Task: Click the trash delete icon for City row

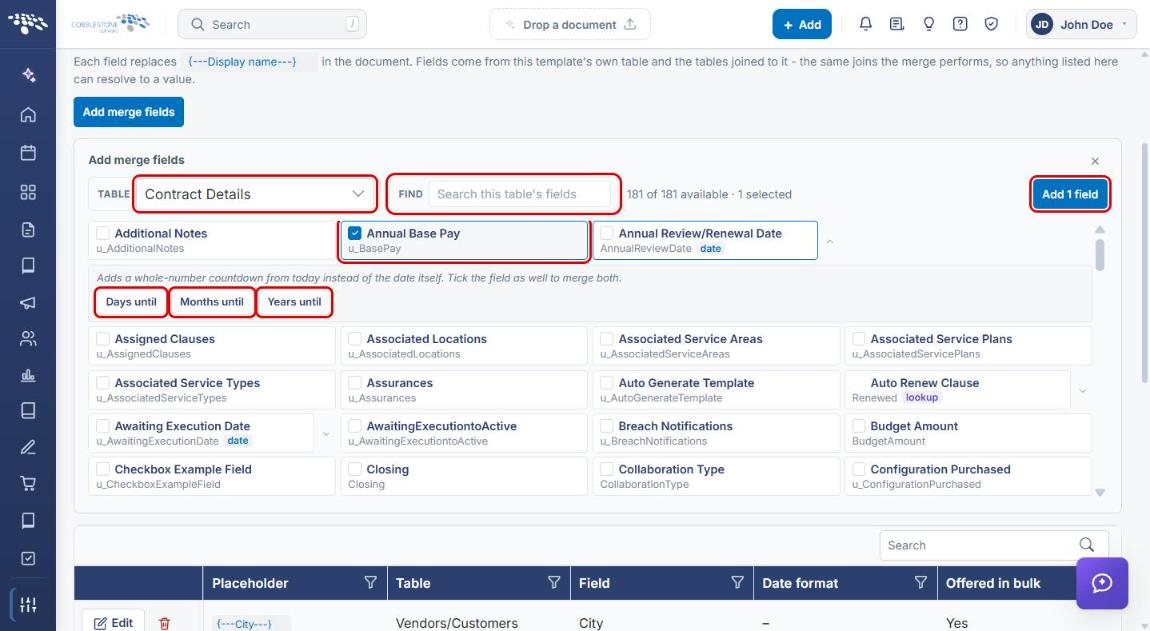Action: point(164,623)
